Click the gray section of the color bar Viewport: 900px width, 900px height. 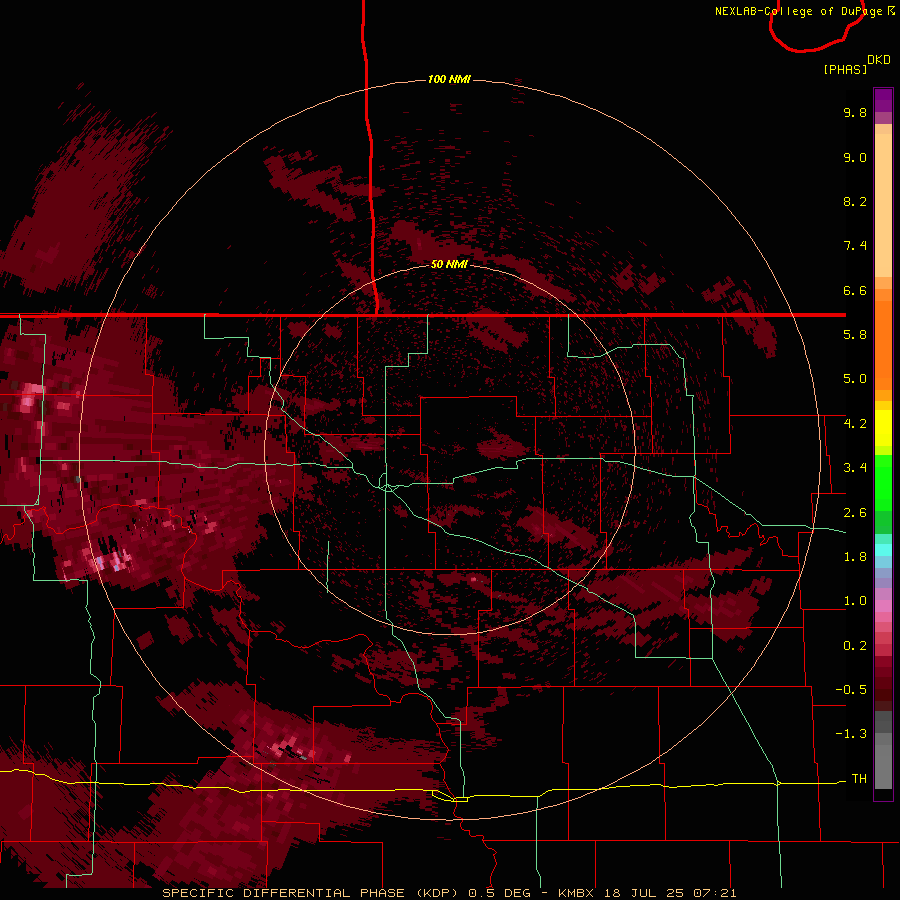[x=883, y=750]
